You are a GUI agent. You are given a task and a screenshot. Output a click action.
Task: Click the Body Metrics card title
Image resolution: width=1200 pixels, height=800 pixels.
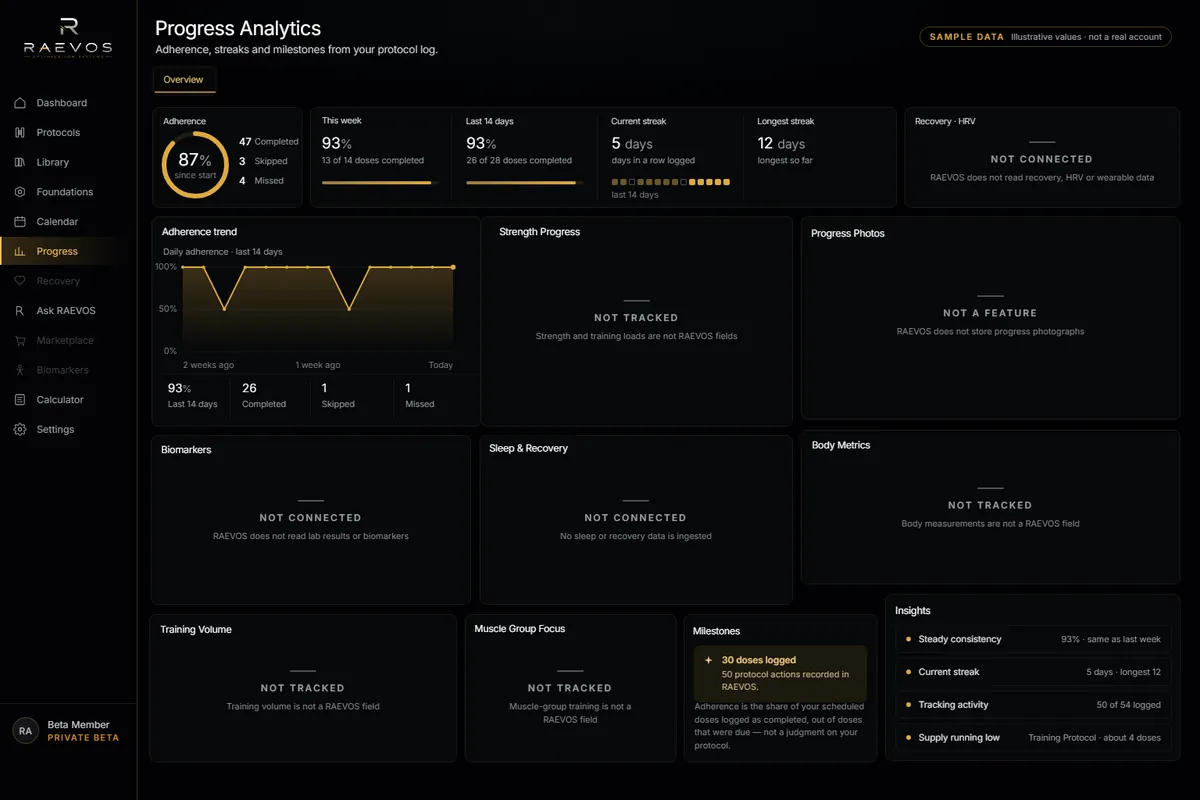coord(841,445)
